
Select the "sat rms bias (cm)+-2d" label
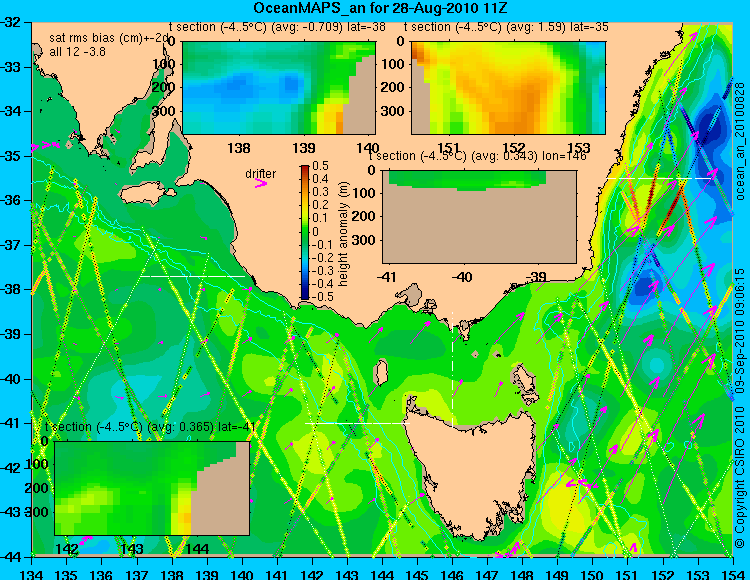click(x=110, y=38)
